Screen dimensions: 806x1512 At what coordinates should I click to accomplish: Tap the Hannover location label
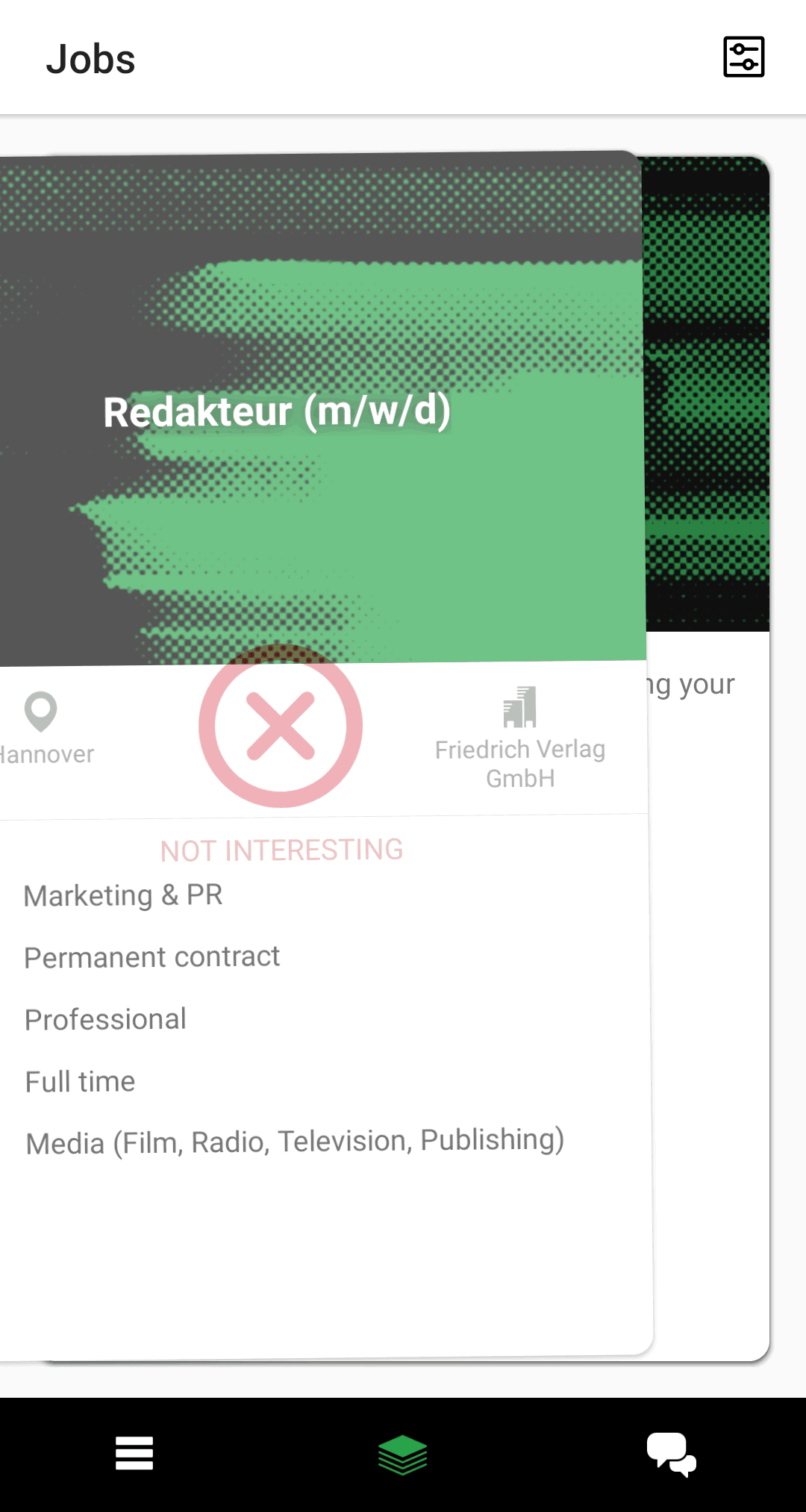48,754
